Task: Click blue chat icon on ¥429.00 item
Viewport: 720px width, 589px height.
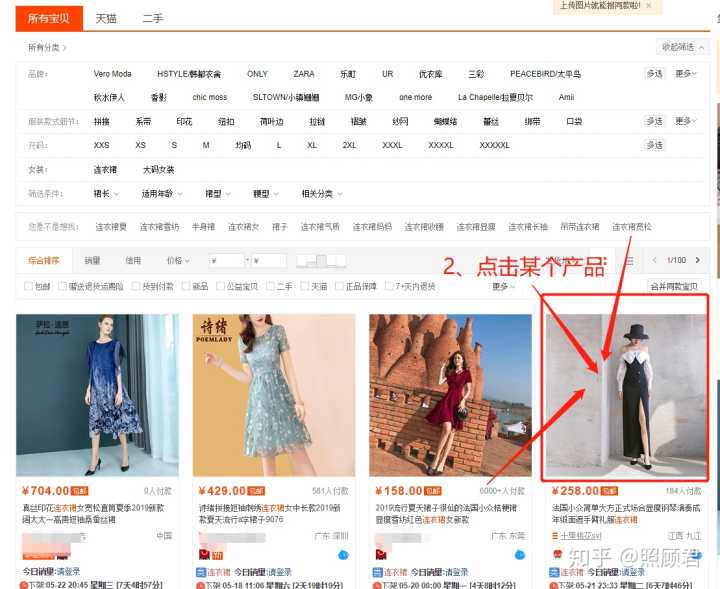Action: (343, 555)
